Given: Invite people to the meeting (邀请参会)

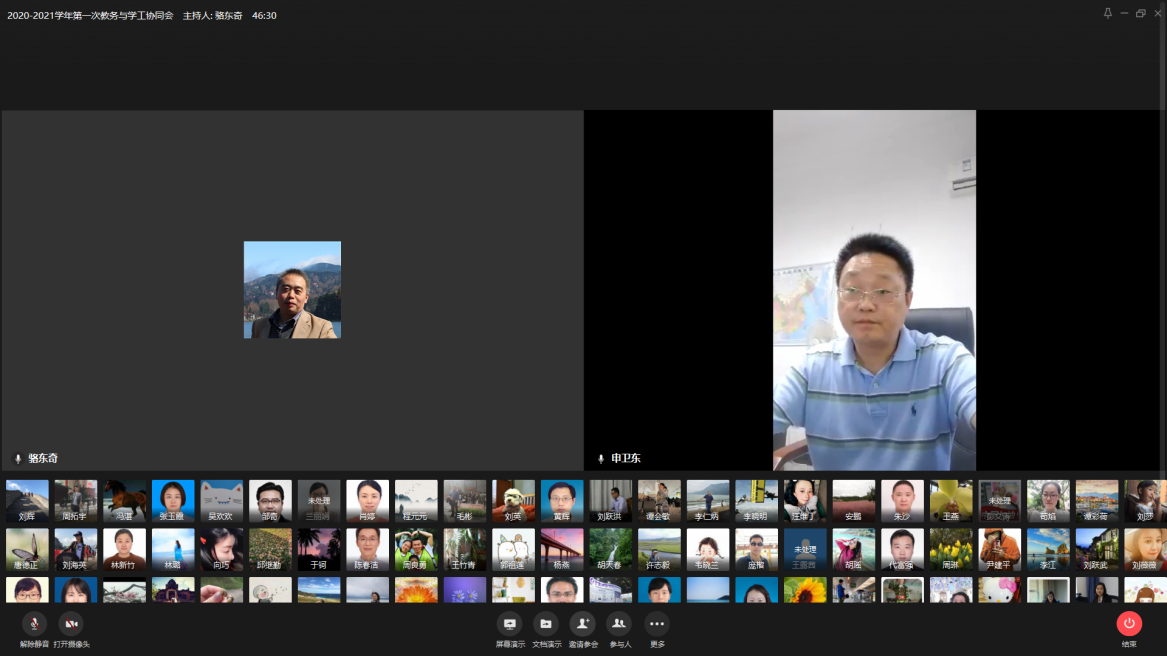Looking at the screenshot, I should tap(582, 624).
